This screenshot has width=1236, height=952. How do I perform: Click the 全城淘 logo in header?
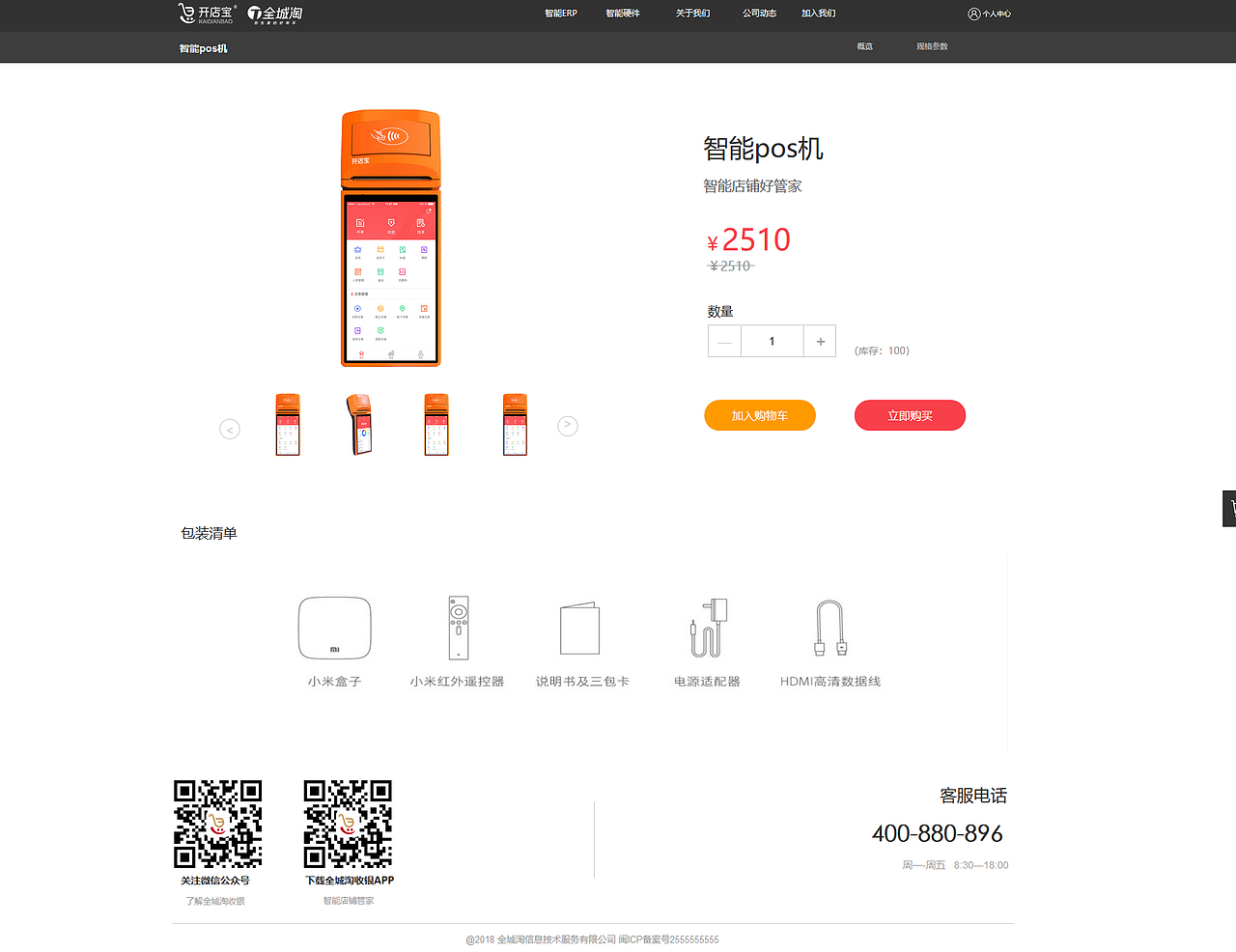click(x=275, y=14)
